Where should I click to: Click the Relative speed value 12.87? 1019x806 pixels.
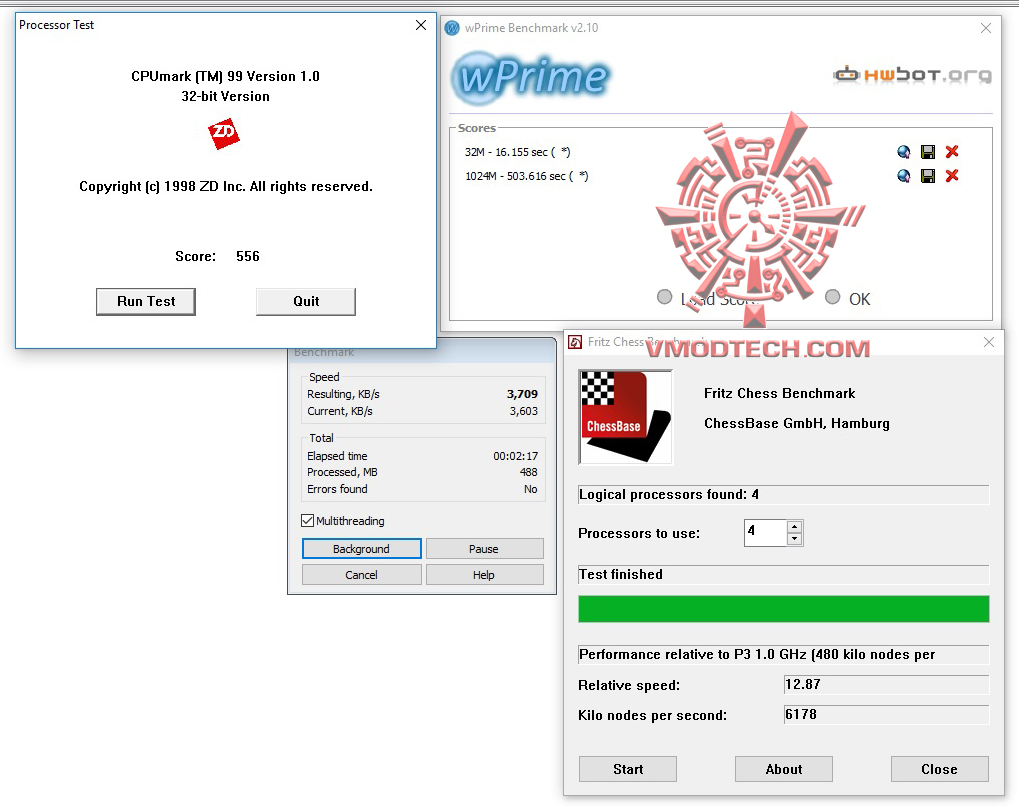pos(886,684)
